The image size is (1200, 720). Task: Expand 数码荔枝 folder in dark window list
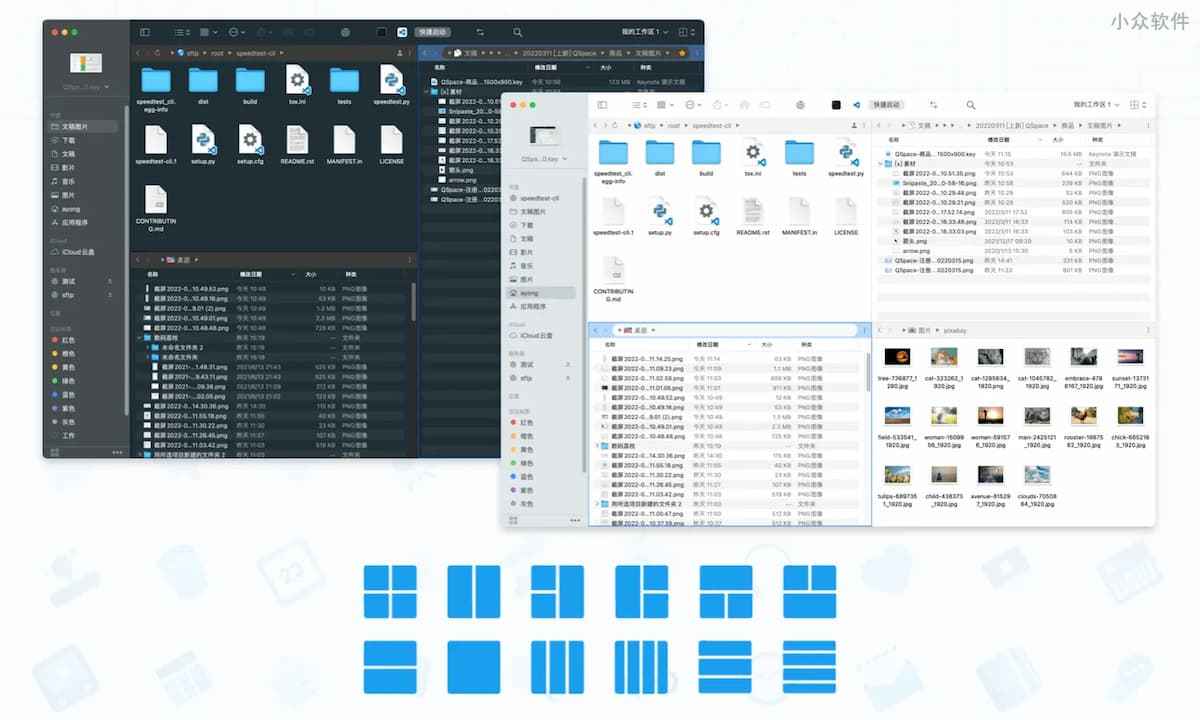pos(139,338)
